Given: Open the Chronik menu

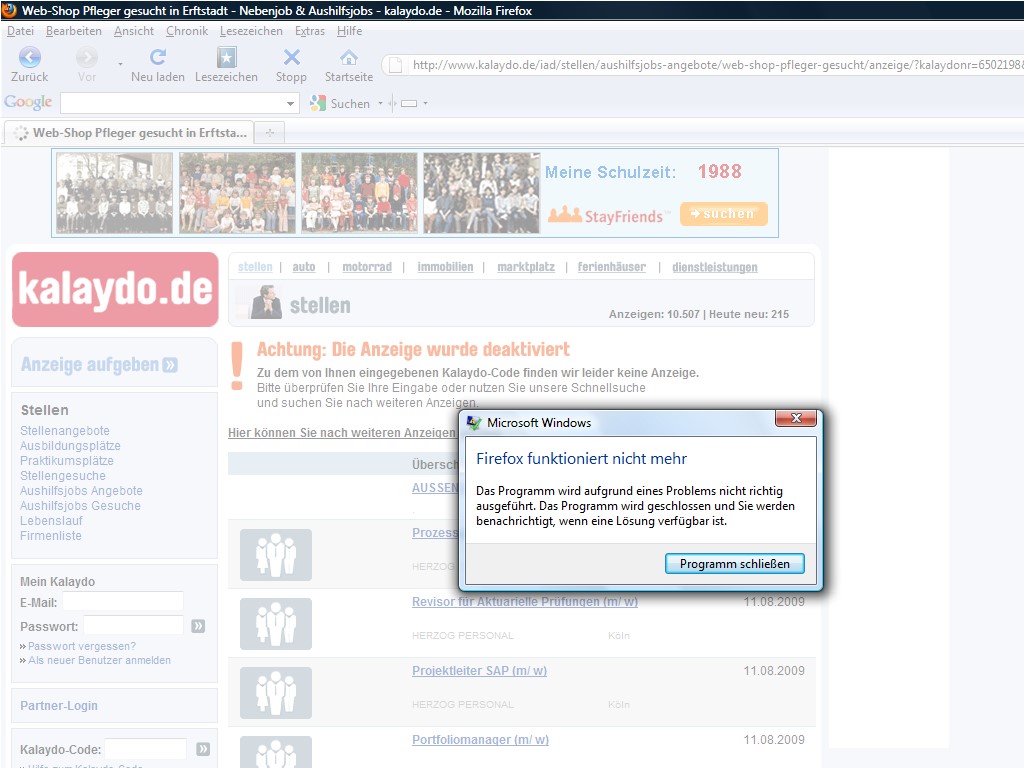Looking at the screenshot, I should click(x=187, y=31).
